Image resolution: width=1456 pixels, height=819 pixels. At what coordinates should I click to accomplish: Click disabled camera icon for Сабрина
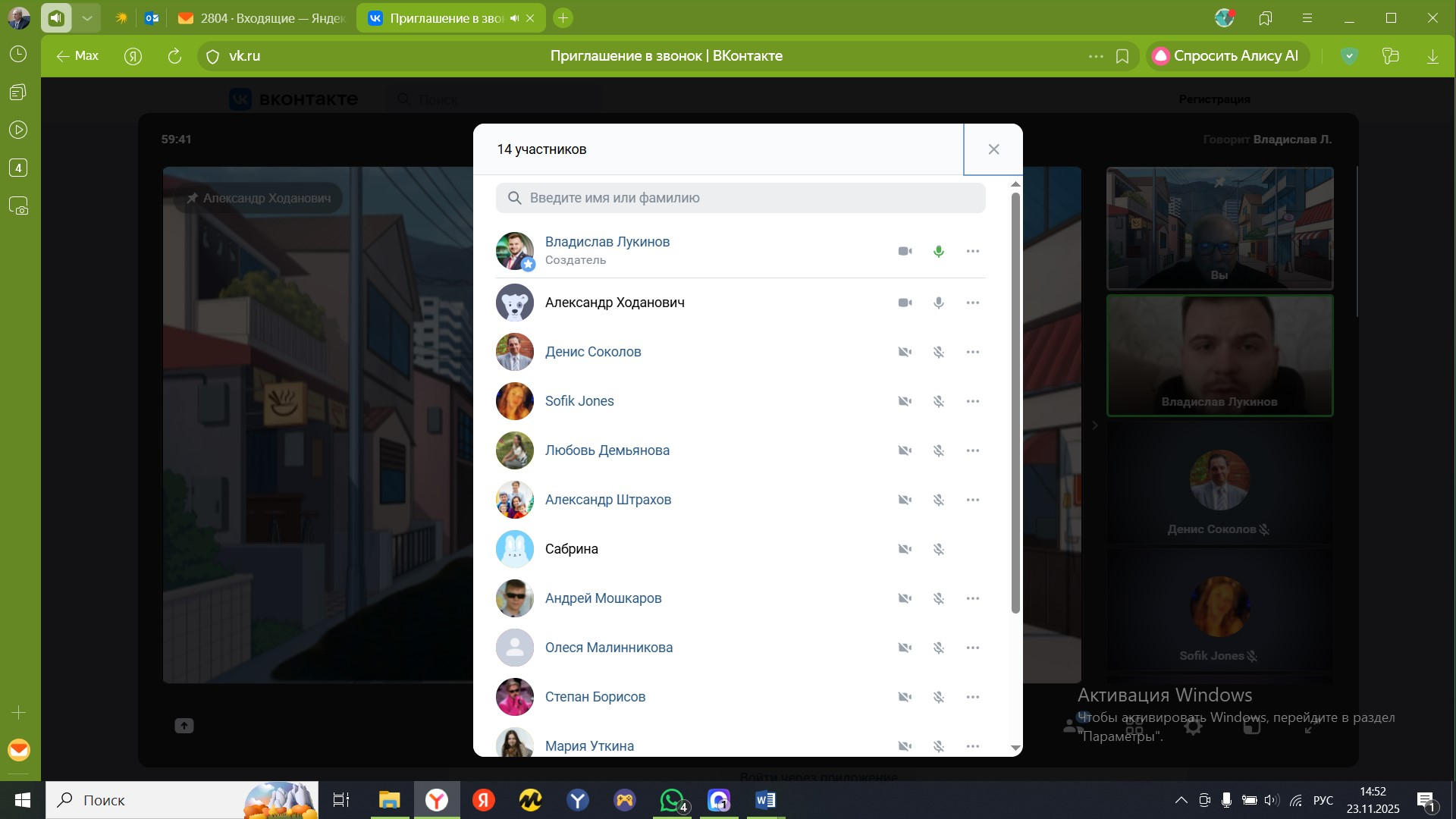click(x=905, y=549)
